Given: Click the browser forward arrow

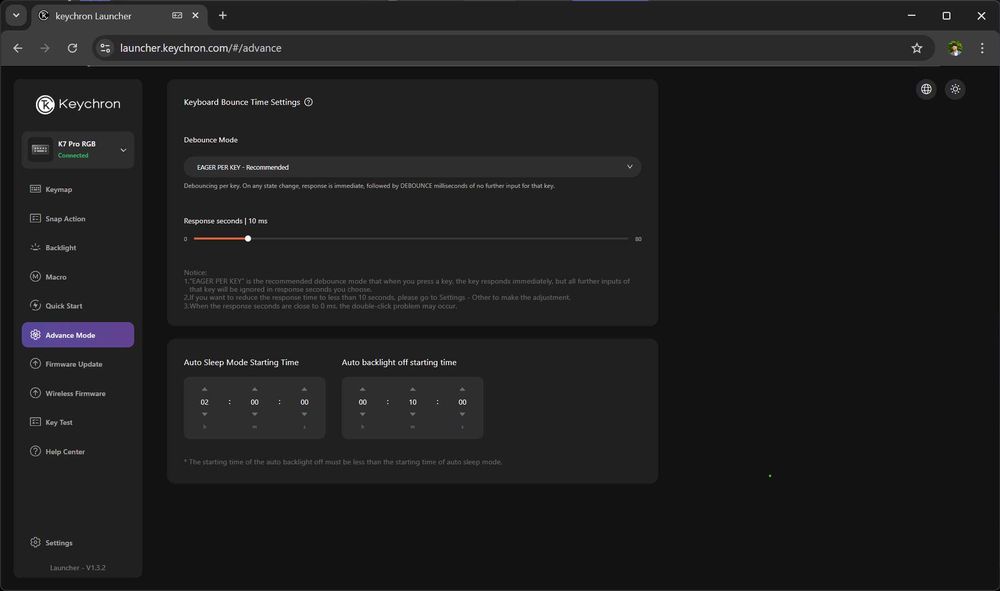Looking at the screenshot, I should point(45,48).
